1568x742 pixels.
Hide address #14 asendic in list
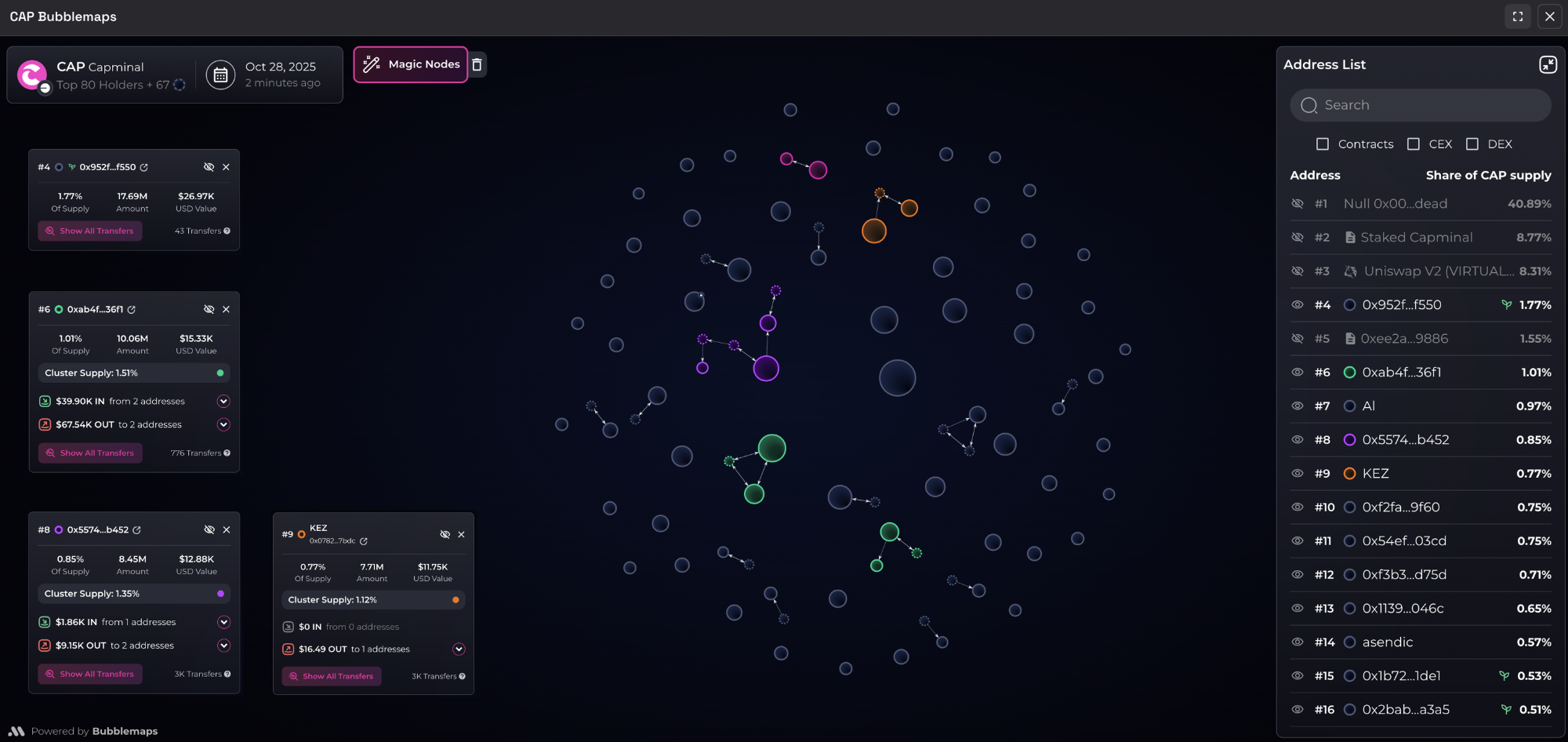(1298, 642)
